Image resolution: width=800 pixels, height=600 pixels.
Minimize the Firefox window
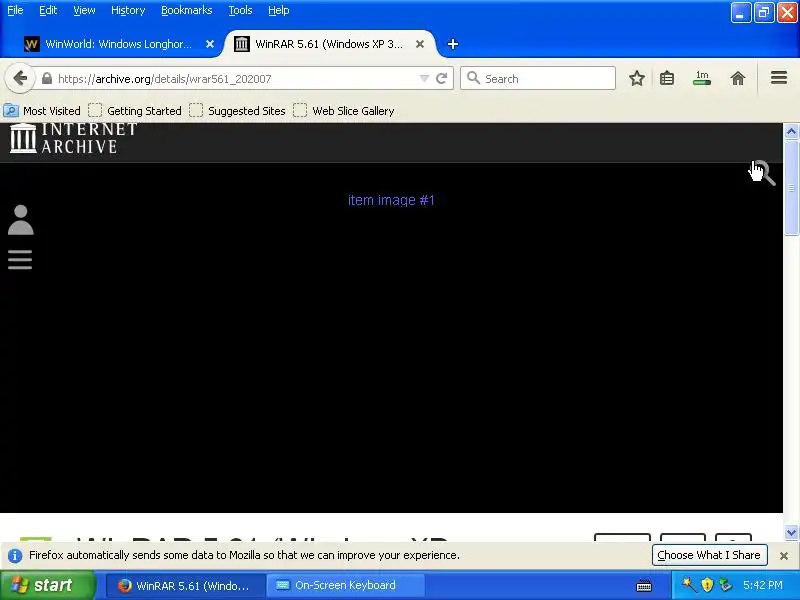[x=741, y=13]
